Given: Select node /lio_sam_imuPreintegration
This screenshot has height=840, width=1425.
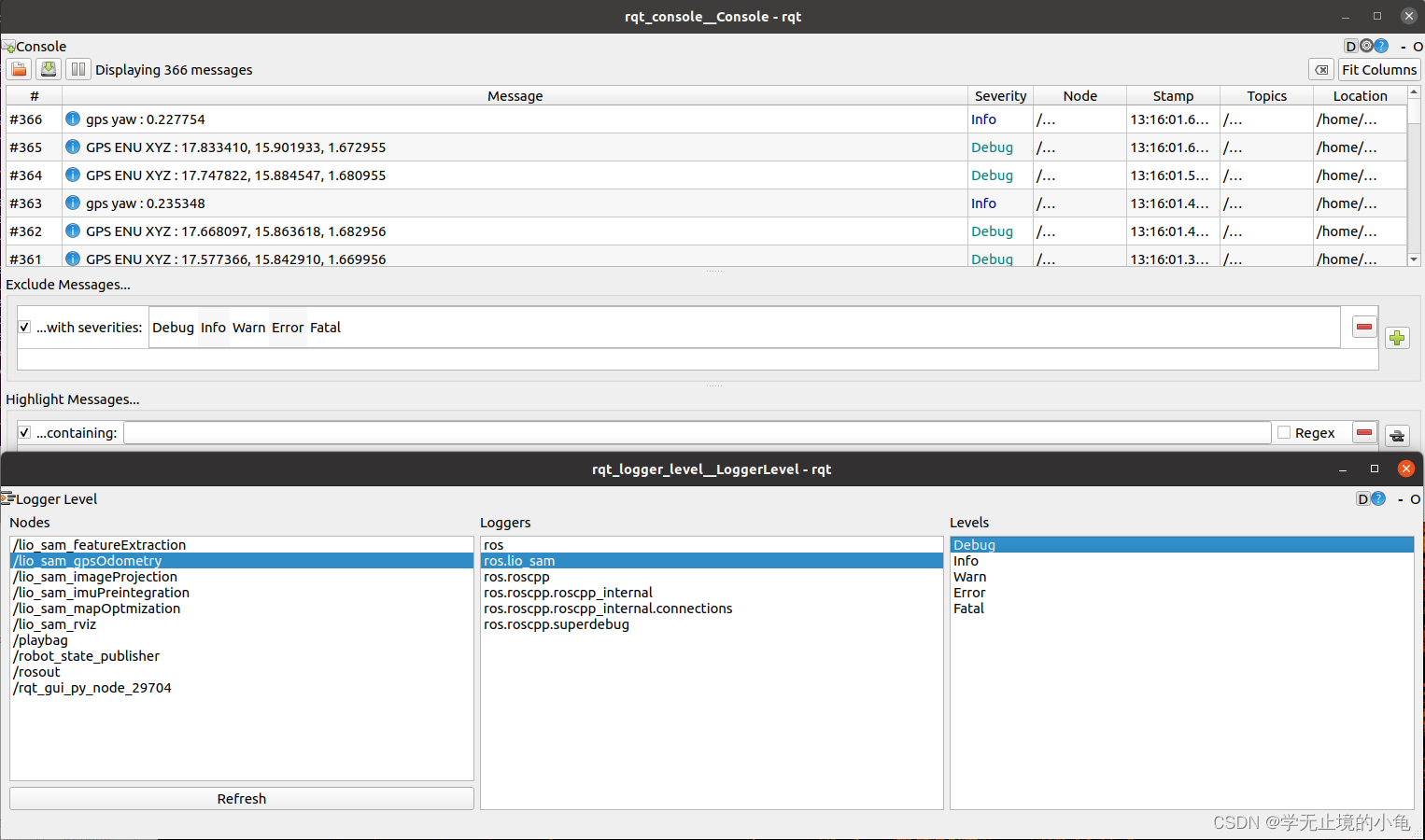Looking at the screenshot, I should coord(242,593).
